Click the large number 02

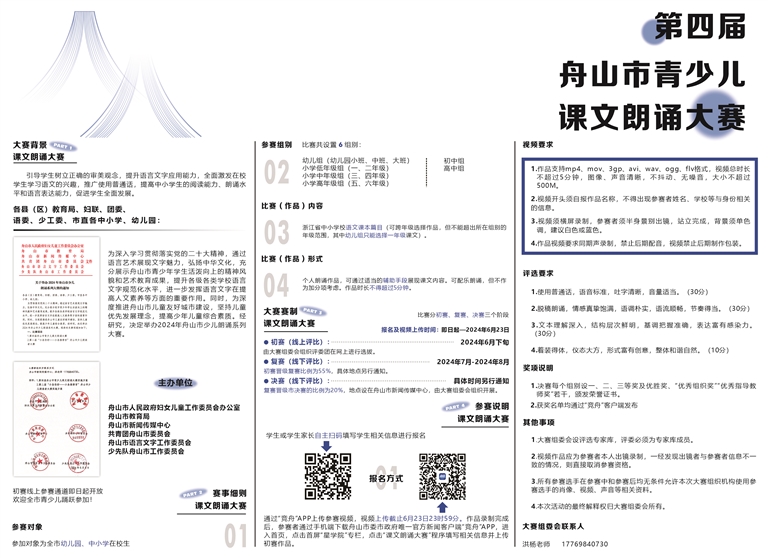tap(276, 172)
